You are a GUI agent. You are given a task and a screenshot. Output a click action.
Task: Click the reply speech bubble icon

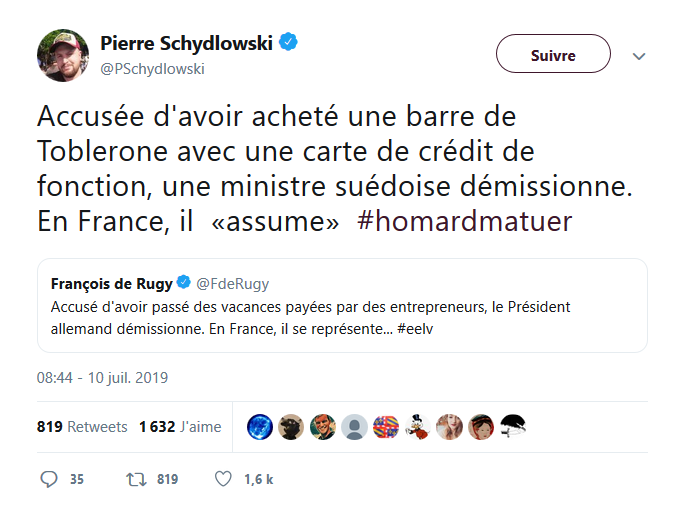49,479
